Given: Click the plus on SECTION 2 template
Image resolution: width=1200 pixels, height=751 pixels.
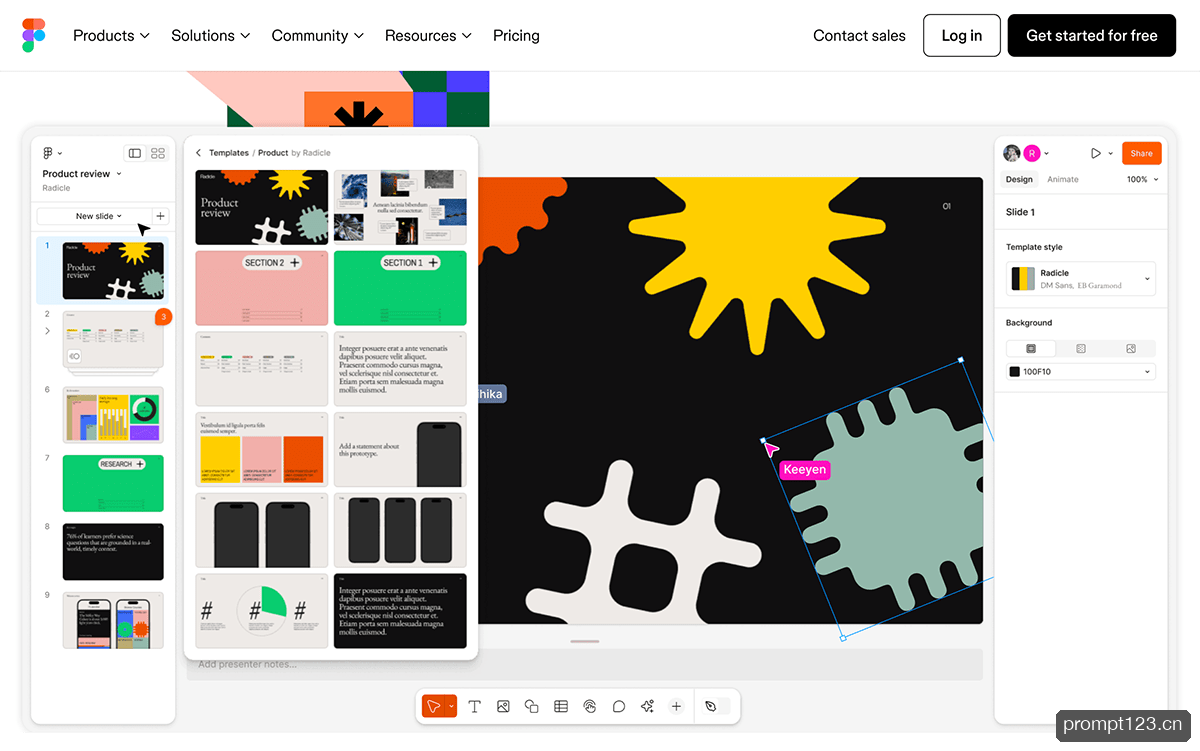Looking at the screenshot, I should tap(295, 263).
